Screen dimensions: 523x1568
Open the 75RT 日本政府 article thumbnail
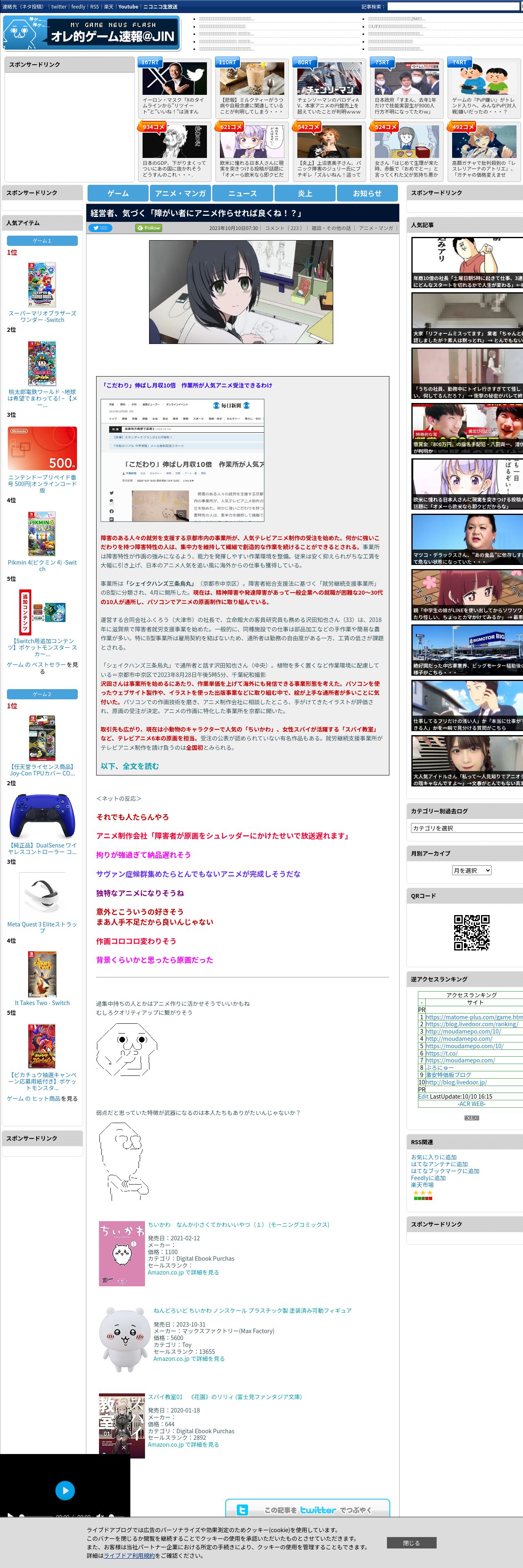(407, 79)
